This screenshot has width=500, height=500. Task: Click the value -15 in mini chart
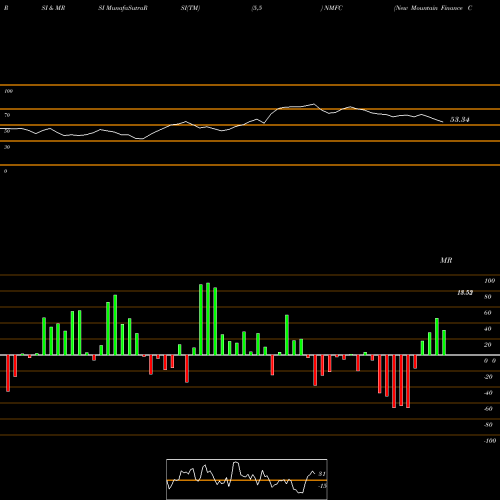pos(322,486)
